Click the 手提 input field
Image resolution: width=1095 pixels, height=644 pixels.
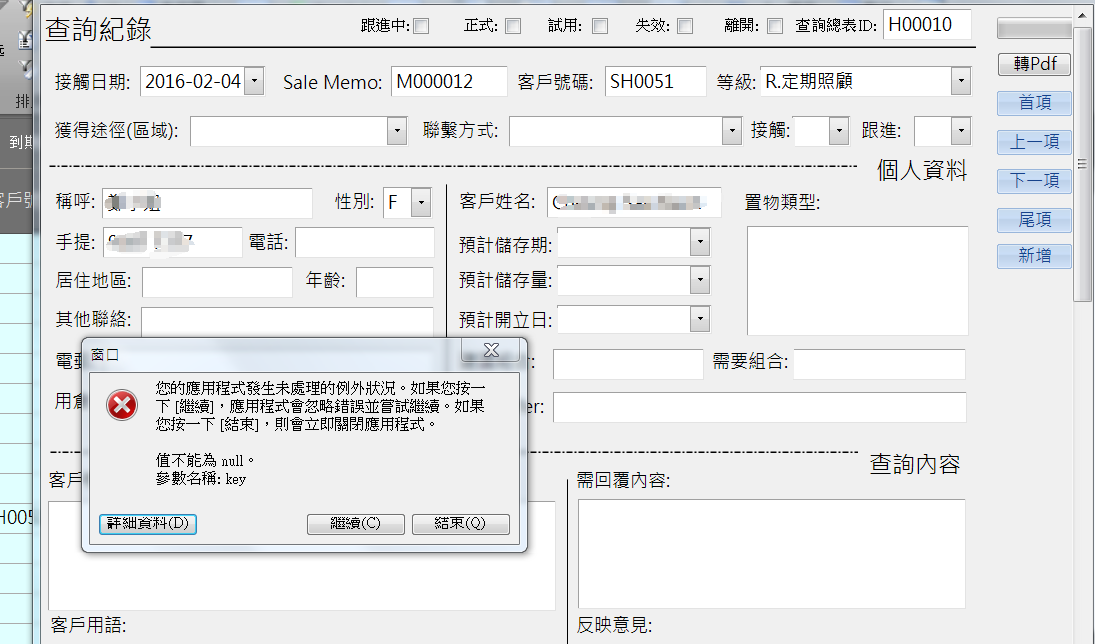click(172, 242)
